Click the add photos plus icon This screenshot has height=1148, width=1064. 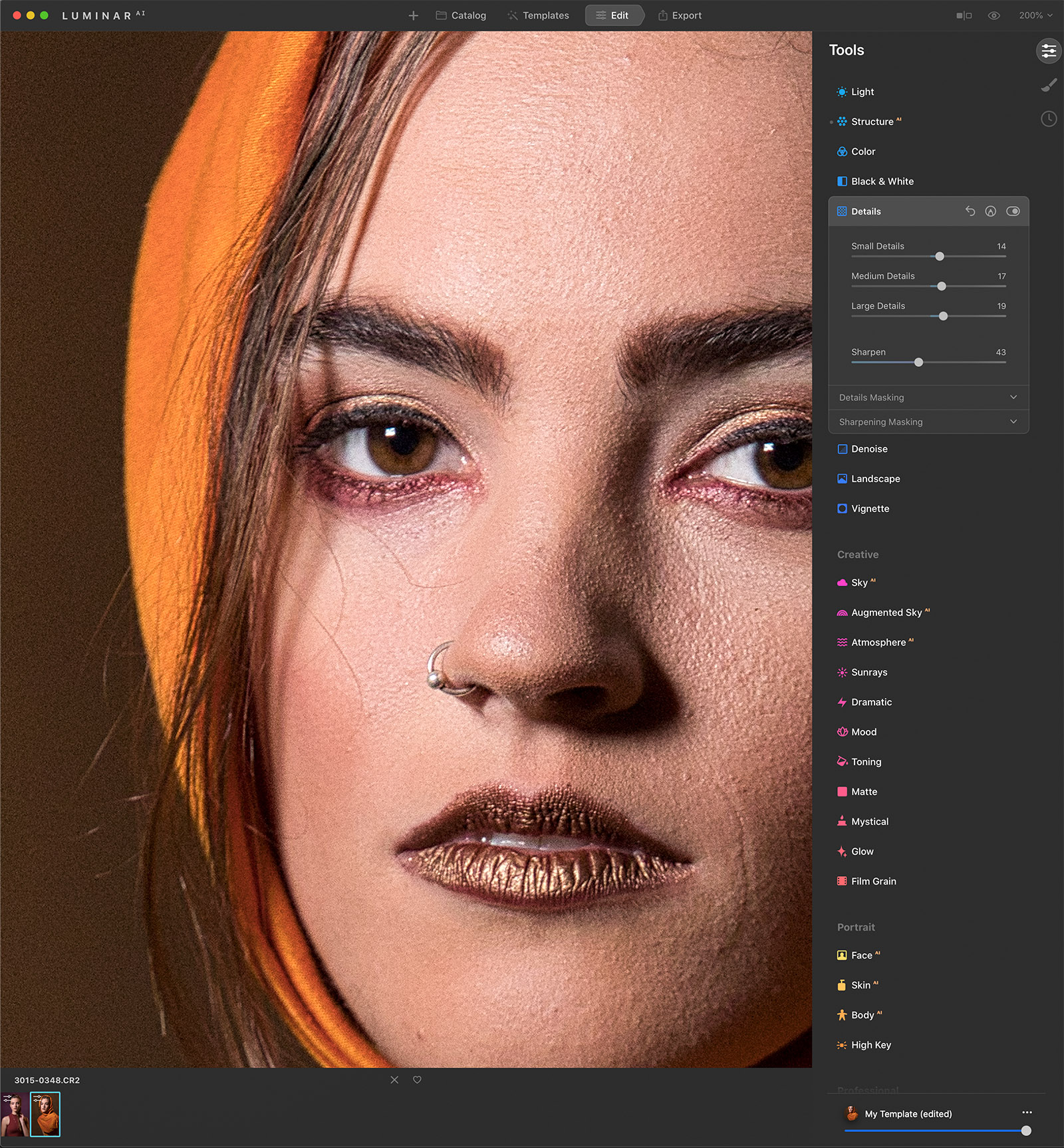tap(413, 15)
